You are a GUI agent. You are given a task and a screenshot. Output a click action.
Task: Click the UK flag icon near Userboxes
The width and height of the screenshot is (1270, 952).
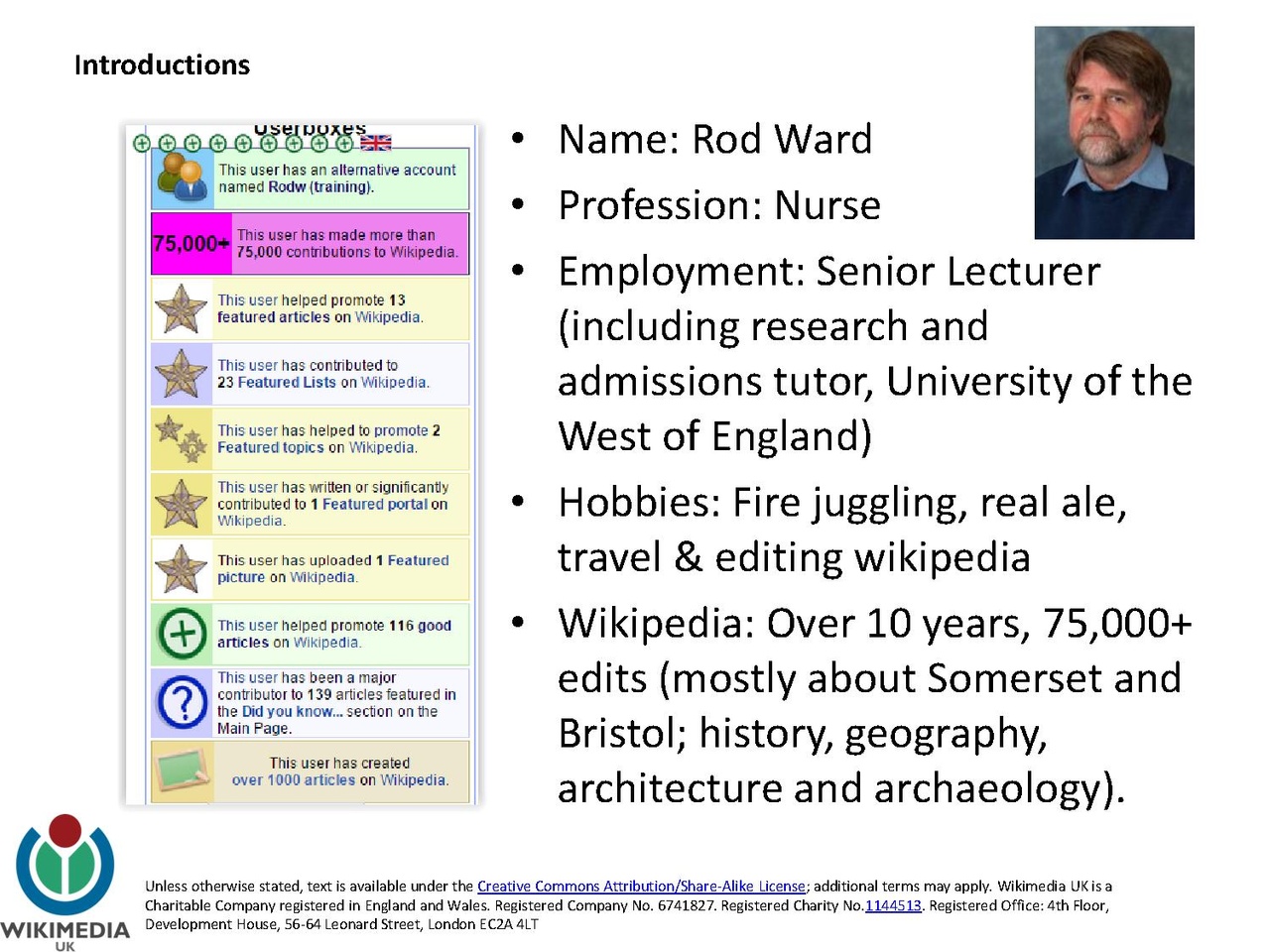click(x=376, y=144)
